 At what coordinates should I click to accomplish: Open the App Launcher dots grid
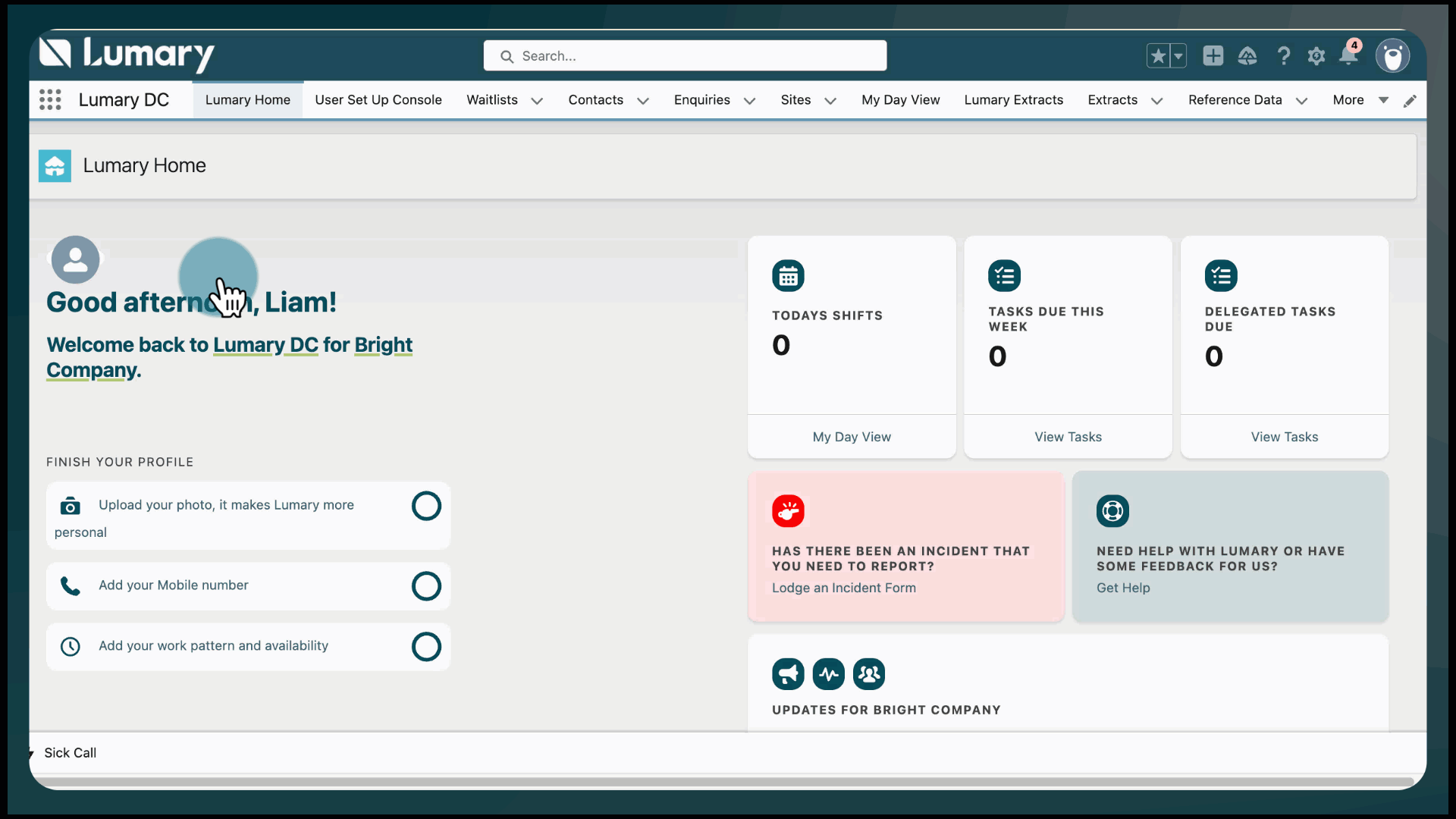tap(50, 99)
